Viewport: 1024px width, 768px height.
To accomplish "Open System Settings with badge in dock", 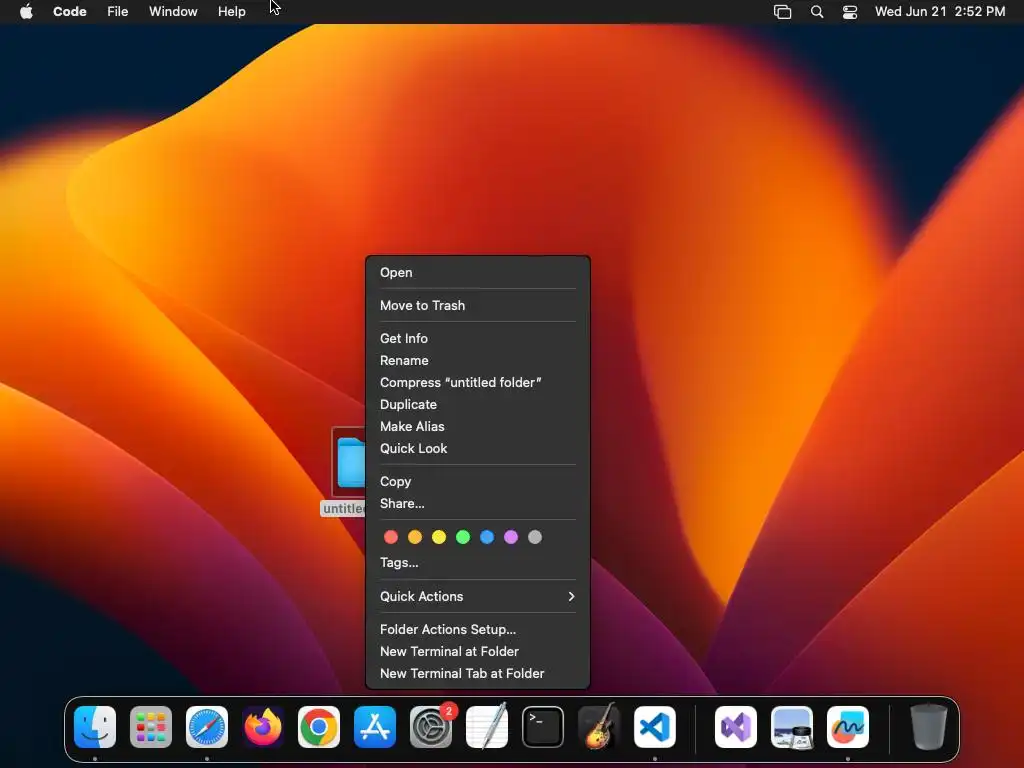I will pos(431,727).
